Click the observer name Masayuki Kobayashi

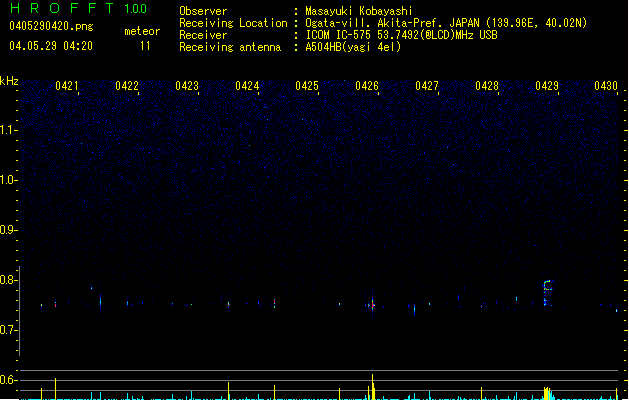(361, 10)
